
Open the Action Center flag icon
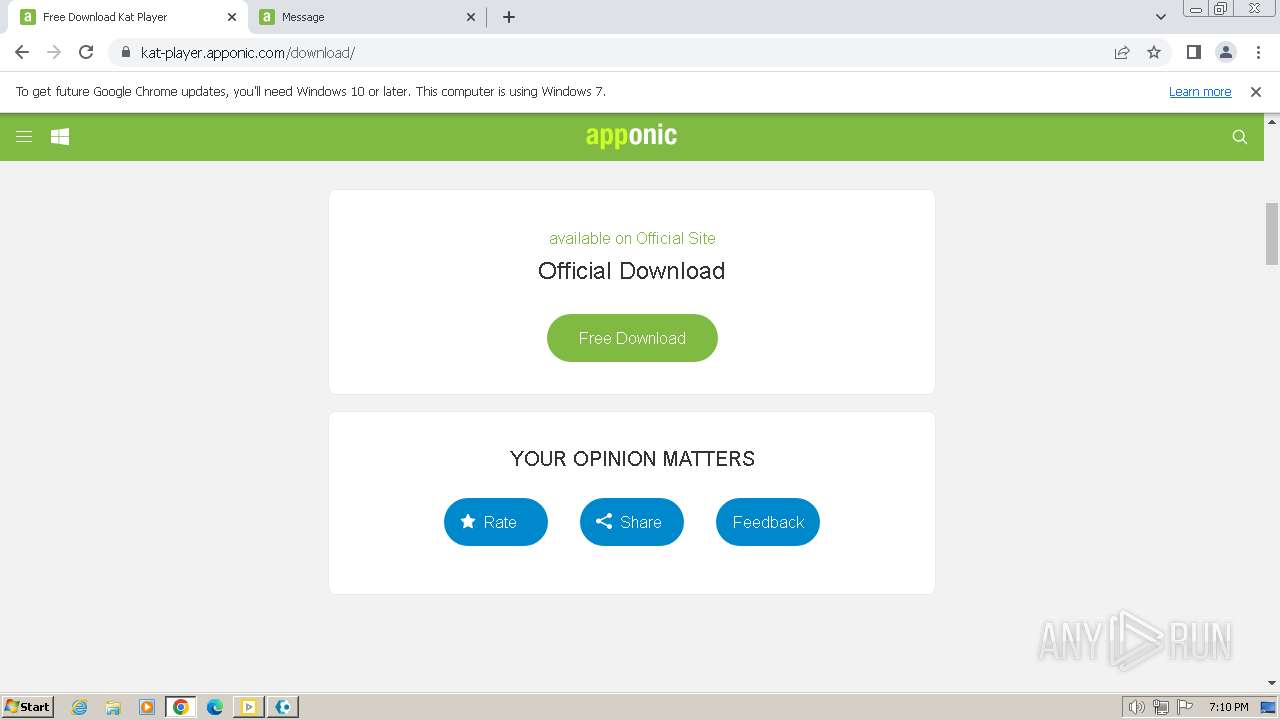click(x=1185, y=707)
